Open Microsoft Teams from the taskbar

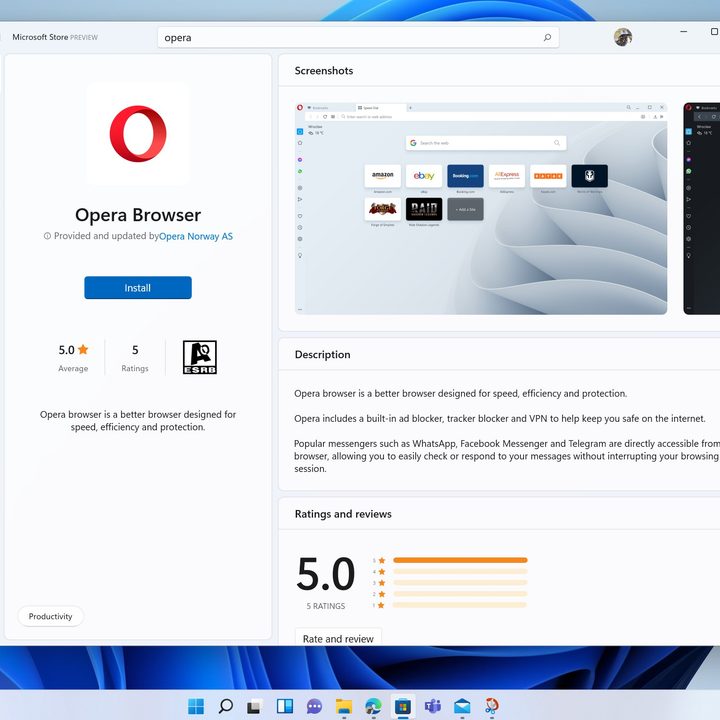[x=433, y=706]
